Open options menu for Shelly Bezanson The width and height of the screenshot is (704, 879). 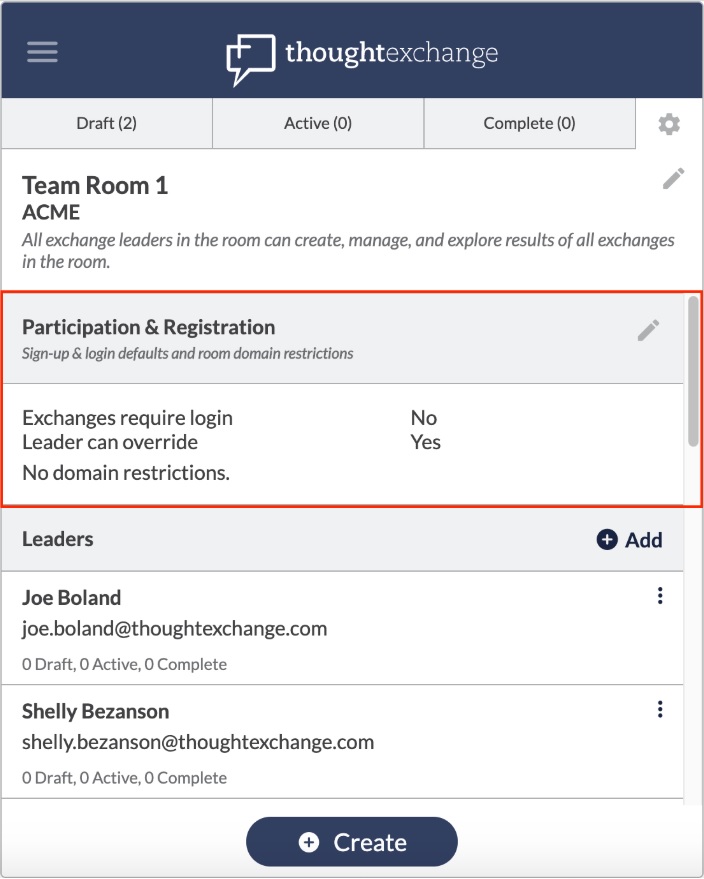[x=660, y=709]
